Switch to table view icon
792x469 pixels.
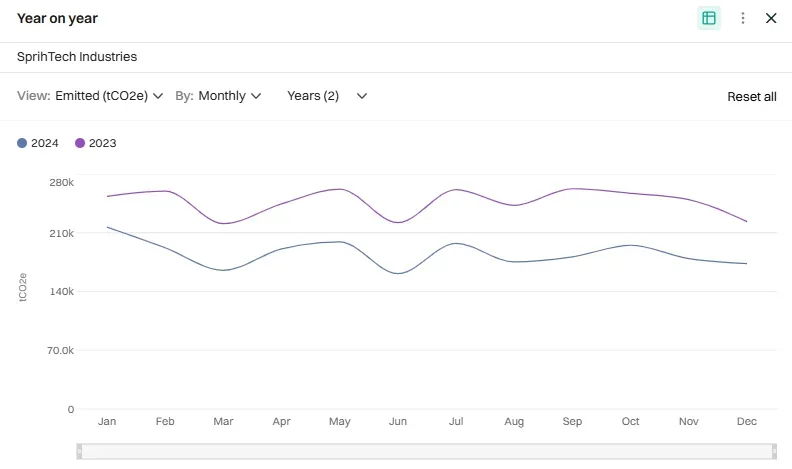point(709,18)
